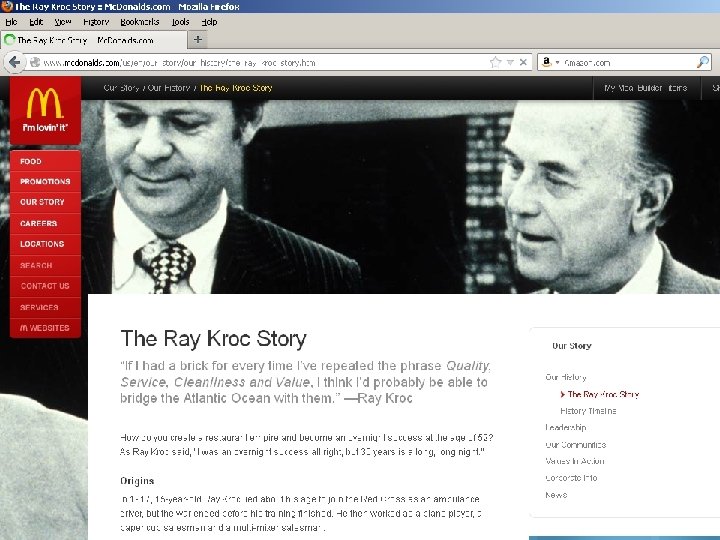Click the FOOD navigation button
Image resolution: width=720 pixels, height=540 pixels.
click(45, 161)
